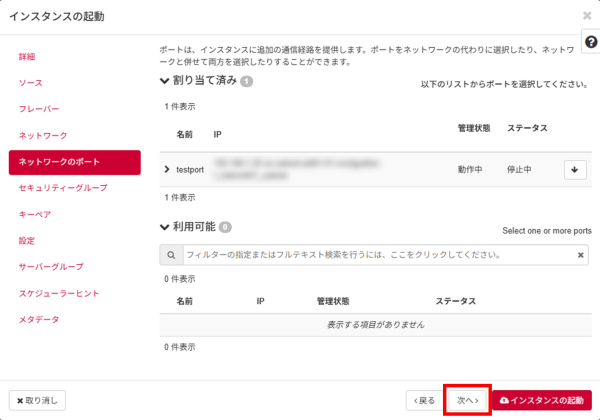Screen dimensions: 600x420
Task: Click the help question mark icon
Action: pos(590,43)
